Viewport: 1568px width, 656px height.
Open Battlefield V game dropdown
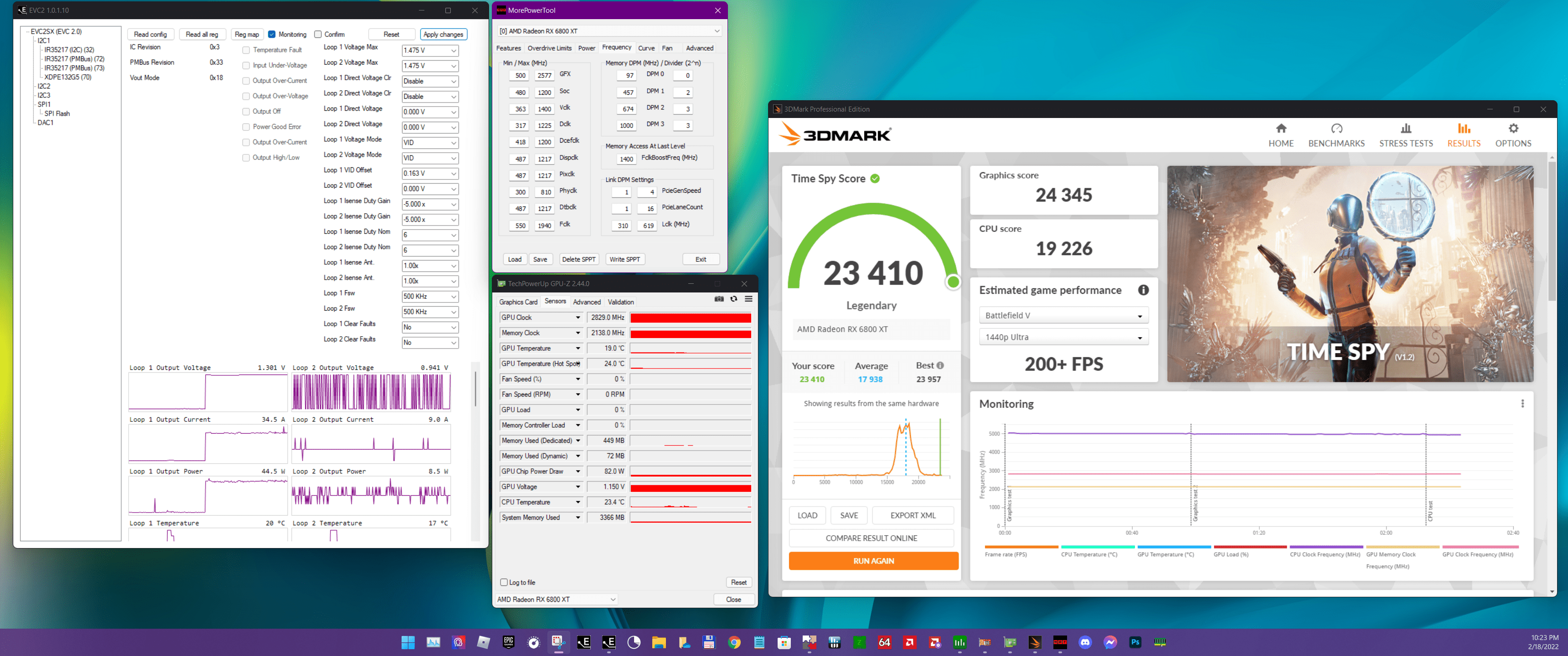pyautogui.click(x=1063, y=315)
